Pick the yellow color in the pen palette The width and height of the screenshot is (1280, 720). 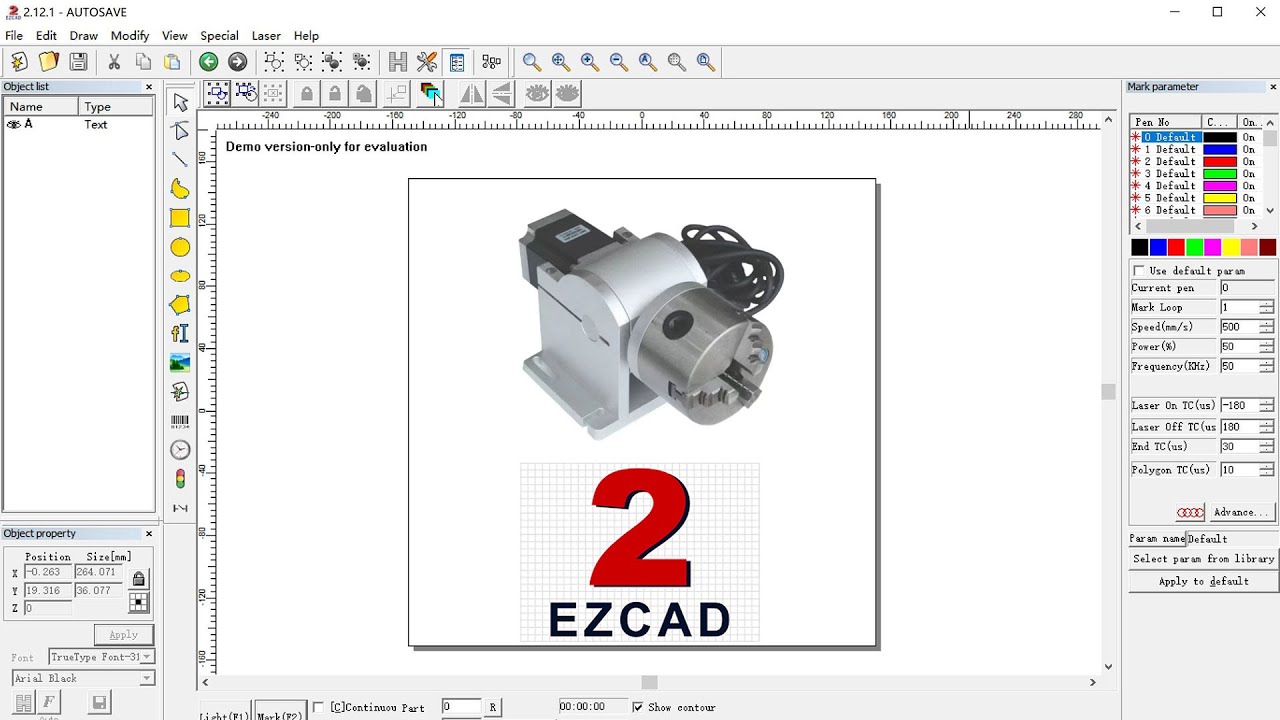click(1231, 247)
